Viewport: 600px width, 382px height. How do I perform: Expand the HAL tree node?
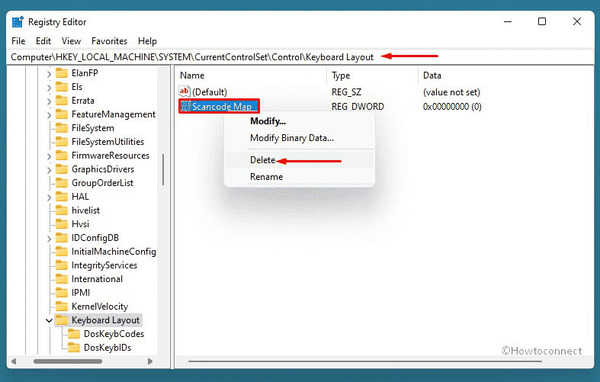49,197
